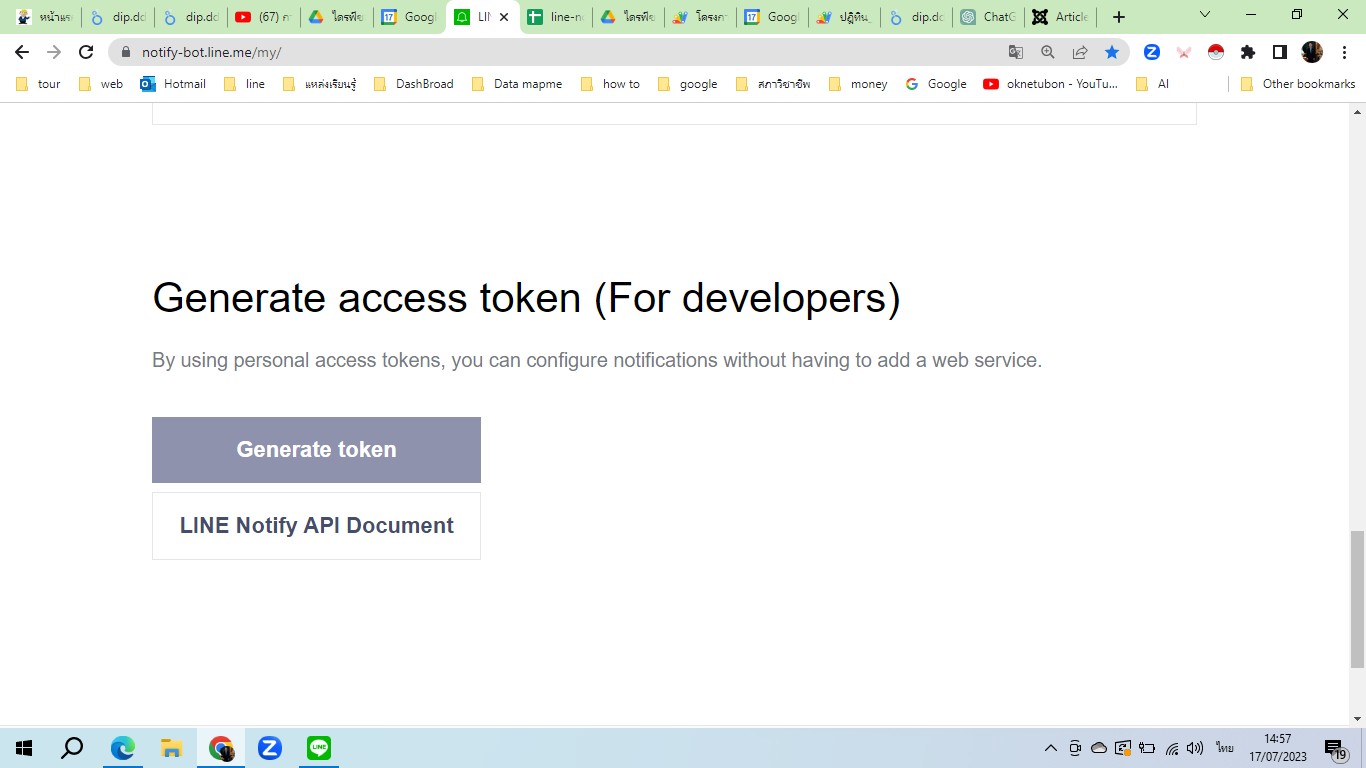
Task: Click the browser Forward arrow
Action: 54,52
